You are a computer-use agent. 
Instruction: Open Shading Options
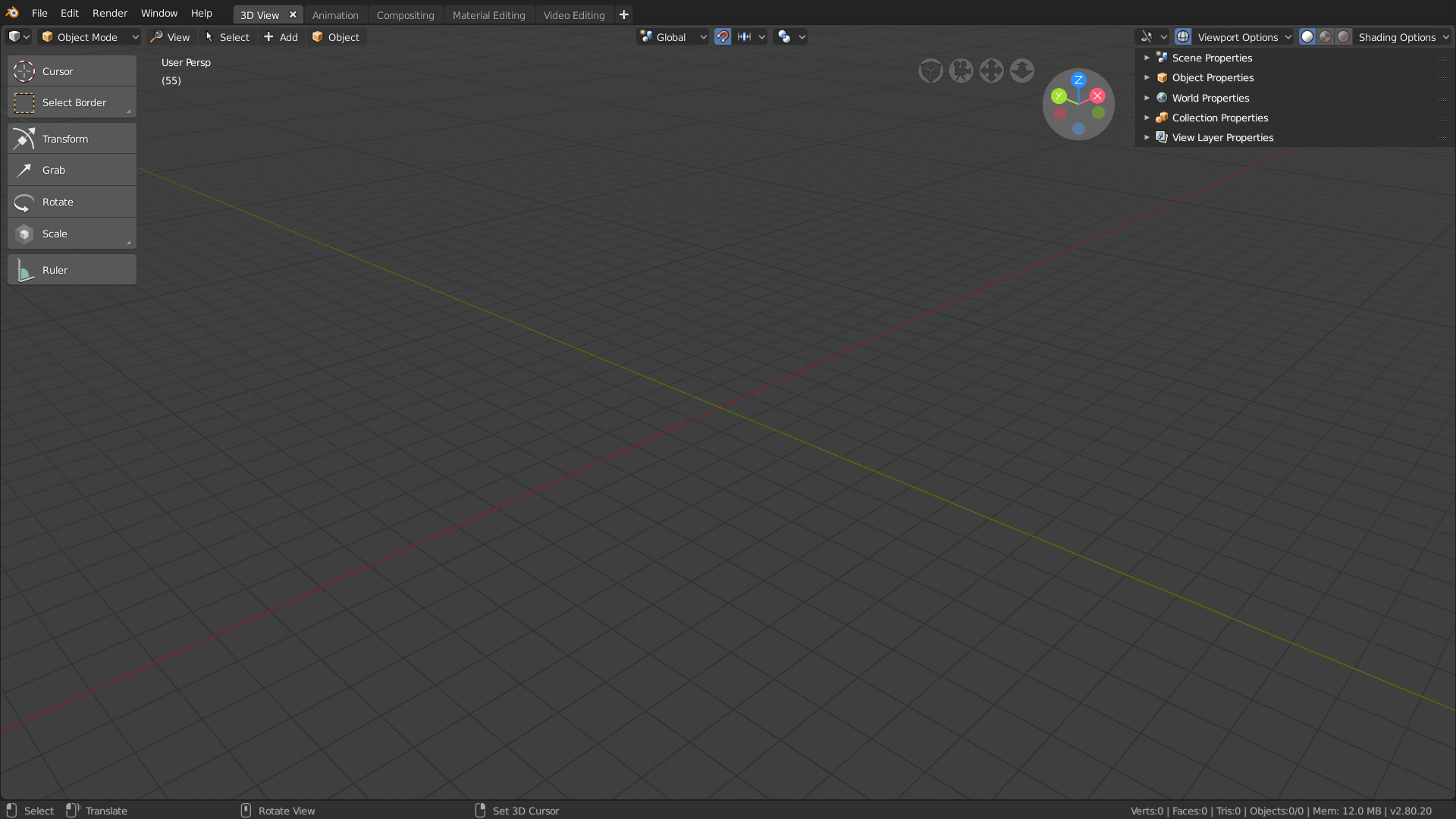click(x=1399, y=36)
